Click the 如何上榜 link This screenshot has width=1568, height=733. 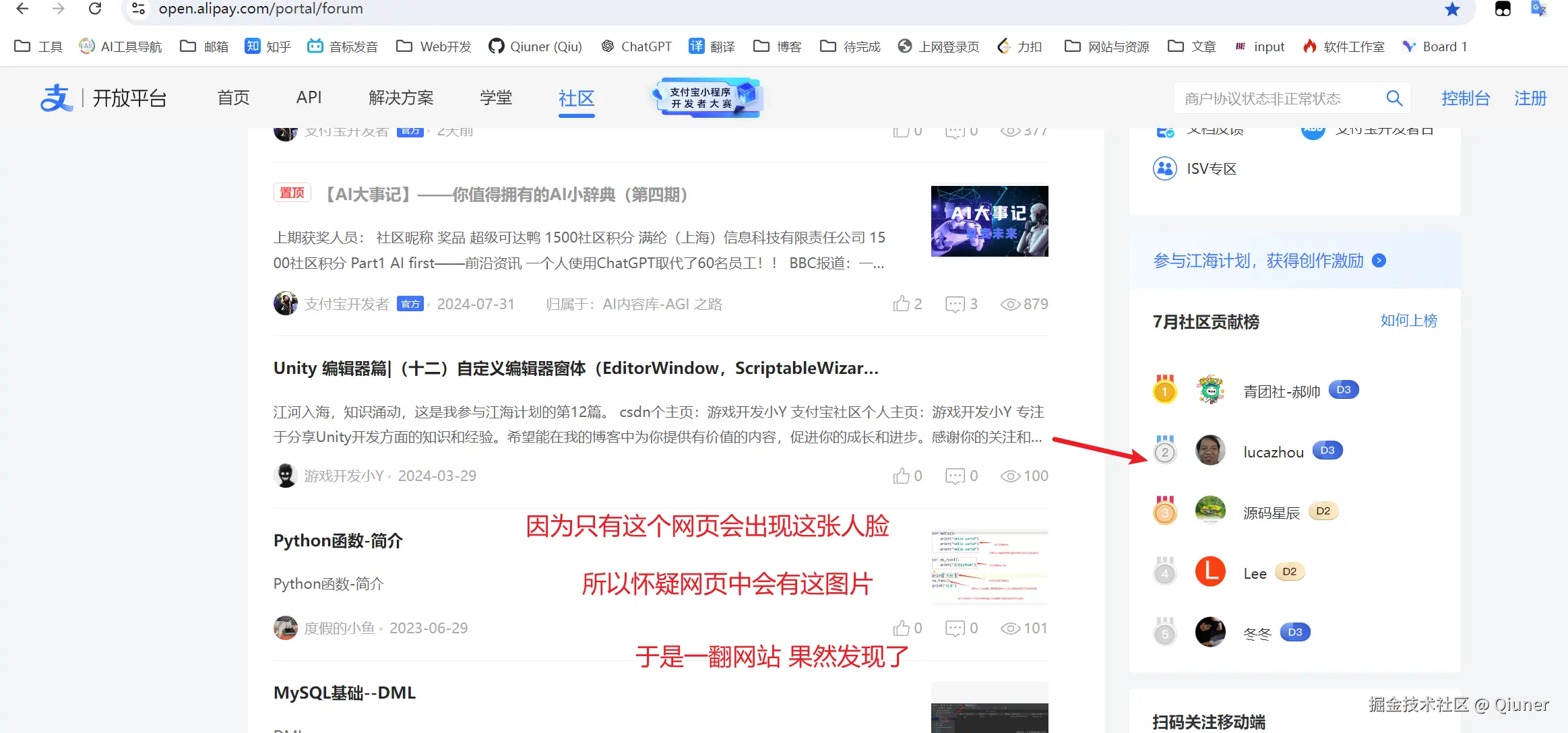pos(1408,321)
